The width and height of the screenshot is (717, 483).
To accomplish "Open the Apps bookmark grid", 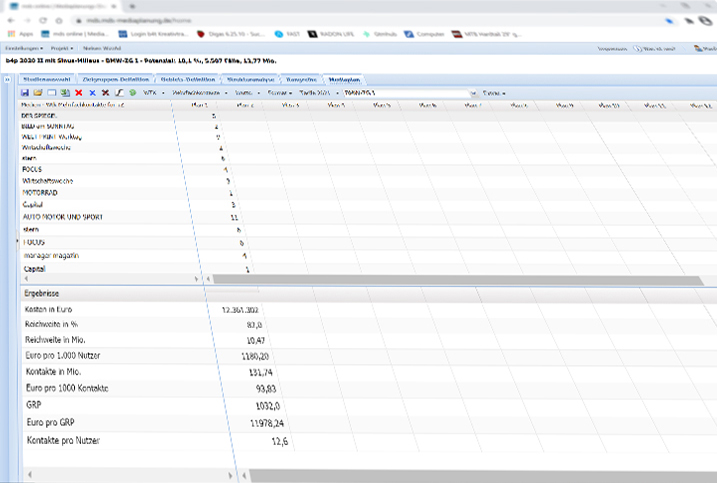I will pyautogui.click(x=21, y=34).
